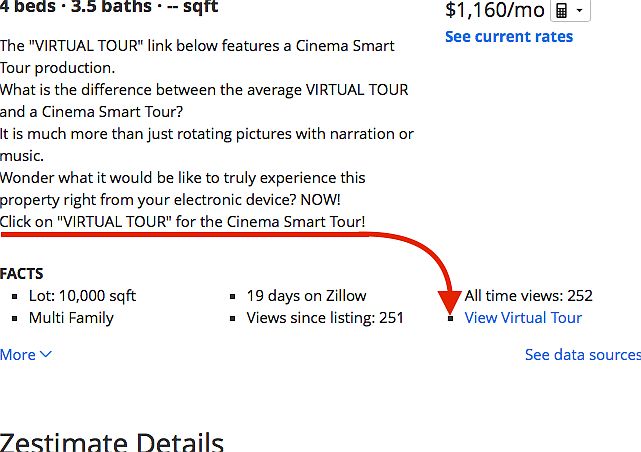Open the calculator dropdown arrow
Screen dimensions: 641x452
580,11
